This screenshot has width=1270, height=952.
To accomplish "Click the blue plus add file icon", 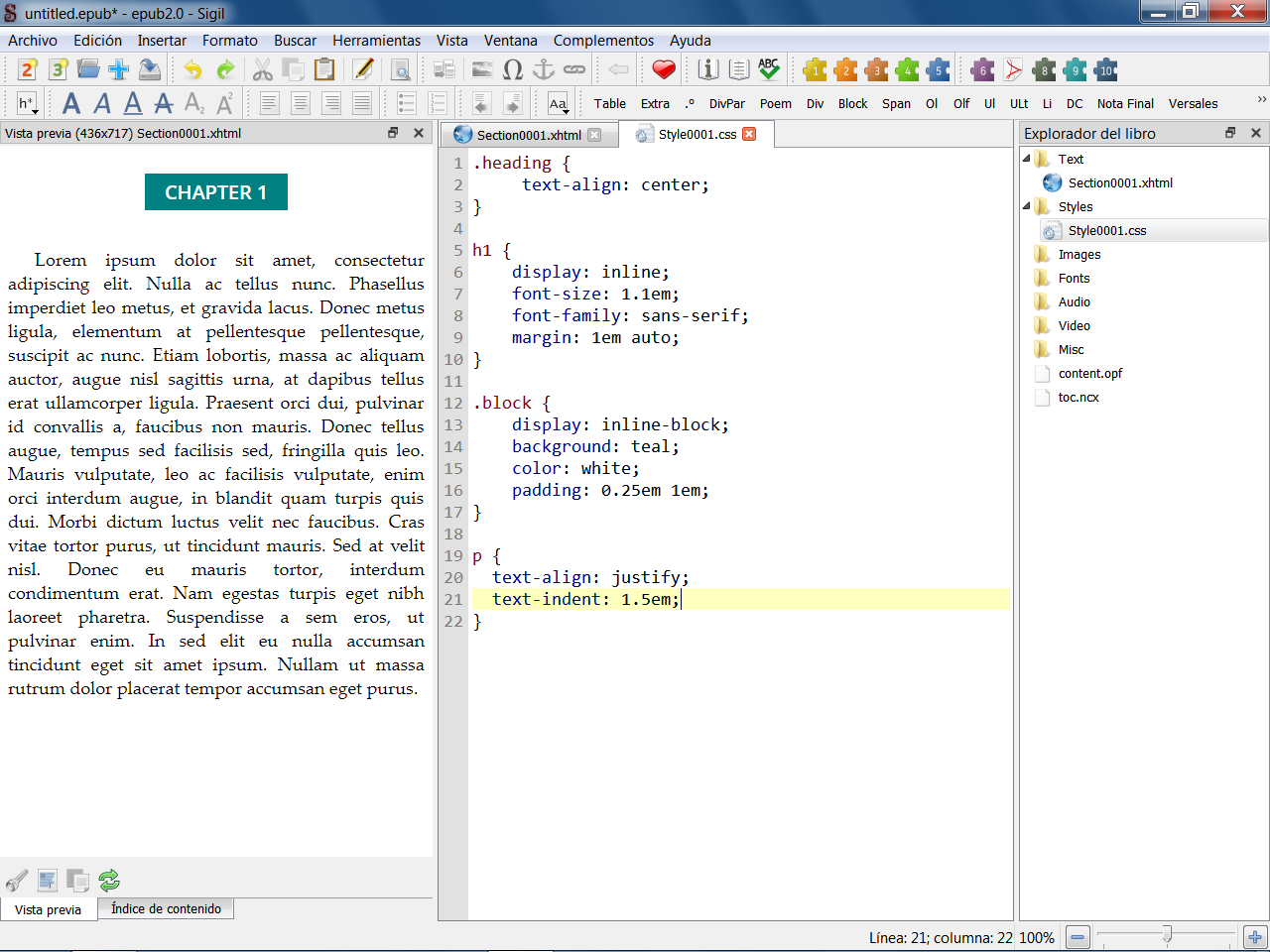I will click(119, 69).
